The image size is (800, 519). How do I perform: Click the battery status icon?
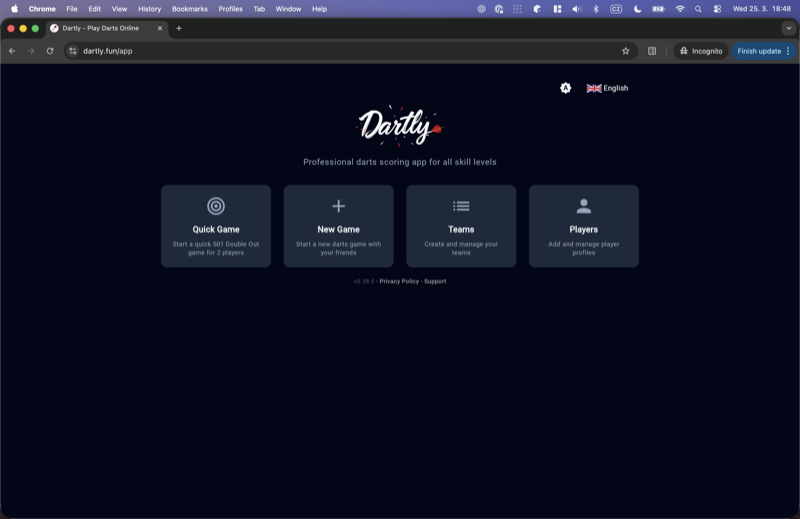click(x=659, y=9)
